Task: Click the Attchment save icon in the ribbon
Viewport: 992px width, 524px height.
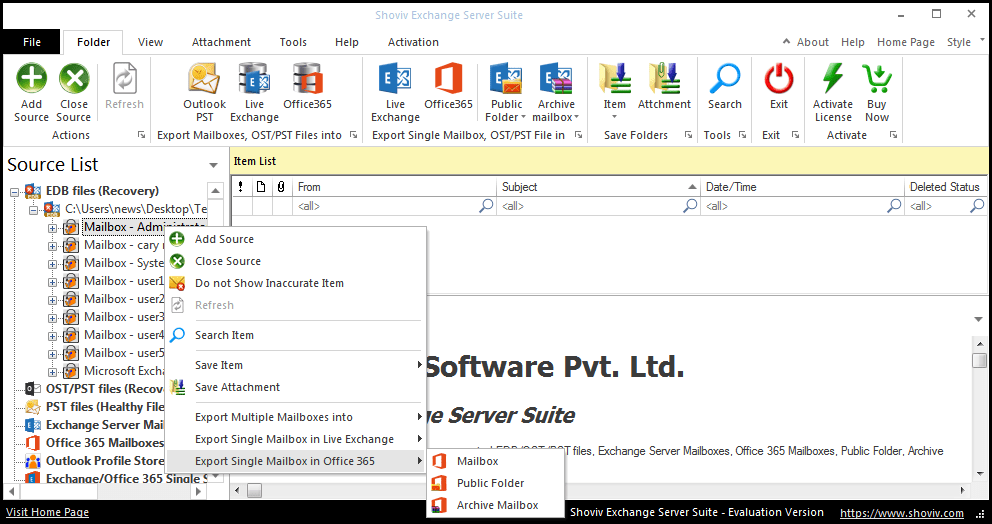Action: point(664,78)
